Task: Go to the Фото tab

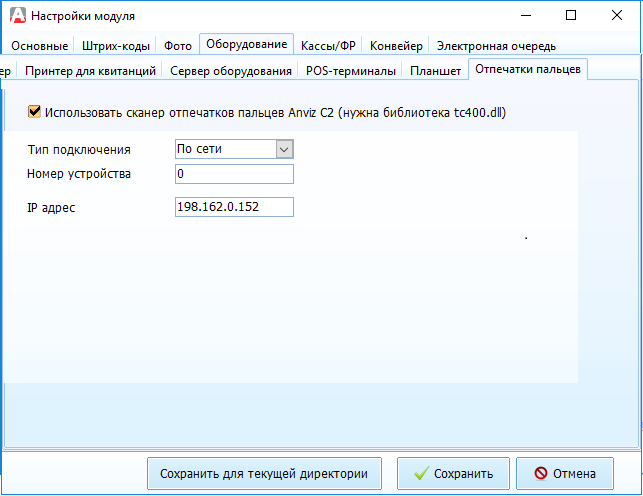Action: click(178, 46)
